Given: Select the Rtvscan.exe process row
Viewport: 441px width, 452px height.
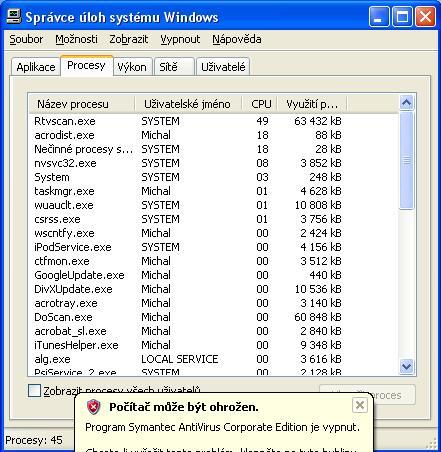Looking at the screenshot, I should point(213,121).
